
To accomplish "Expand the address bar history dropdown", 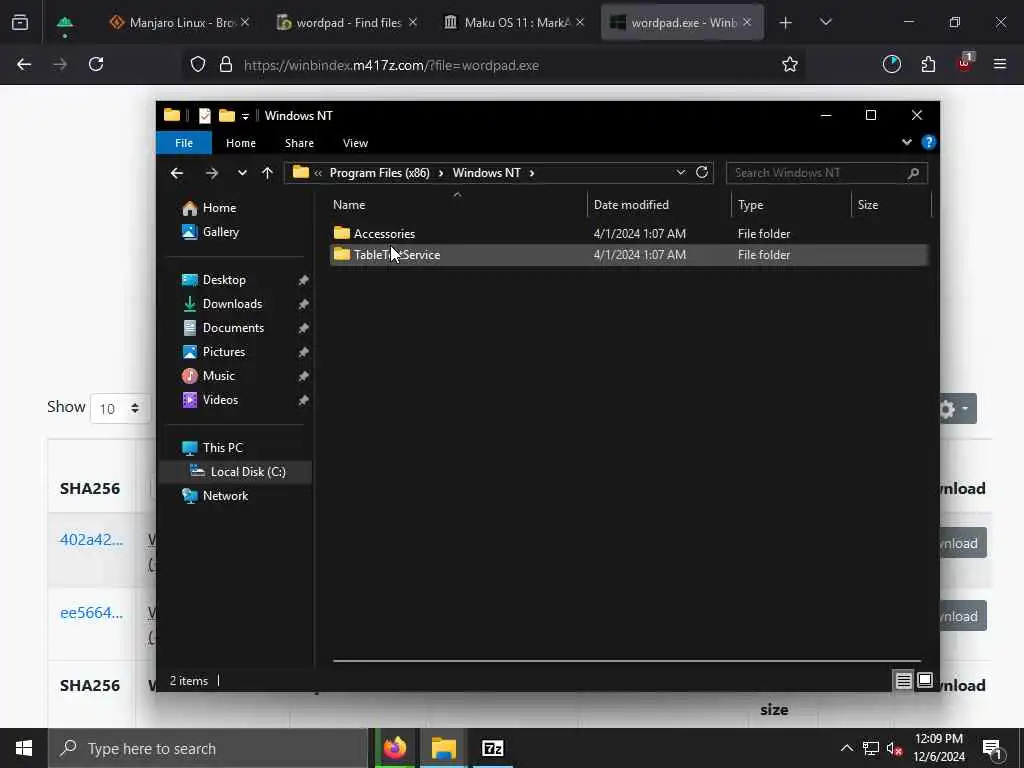I will [x=680, y=172].
